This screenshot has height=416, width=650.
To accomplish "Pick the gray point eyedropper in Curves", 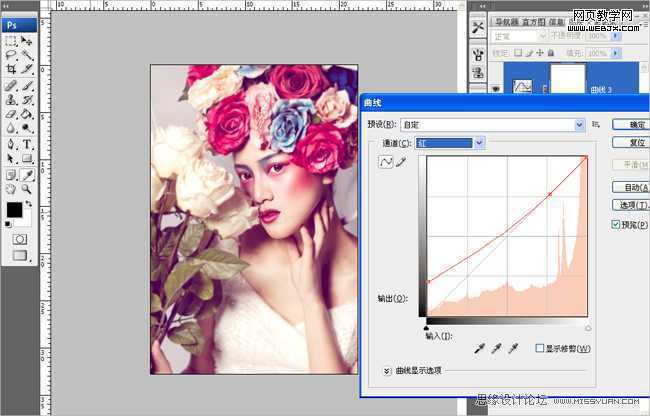I will 496,348.
